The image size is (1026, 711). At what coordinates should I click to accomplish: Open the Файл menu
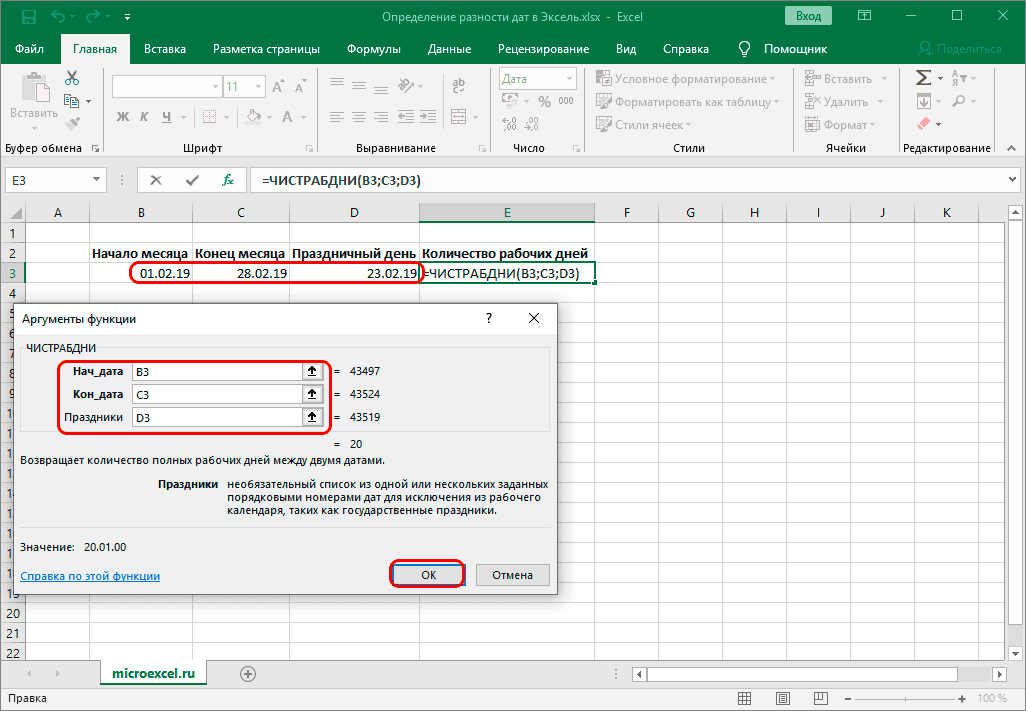(x=30, y=49)
